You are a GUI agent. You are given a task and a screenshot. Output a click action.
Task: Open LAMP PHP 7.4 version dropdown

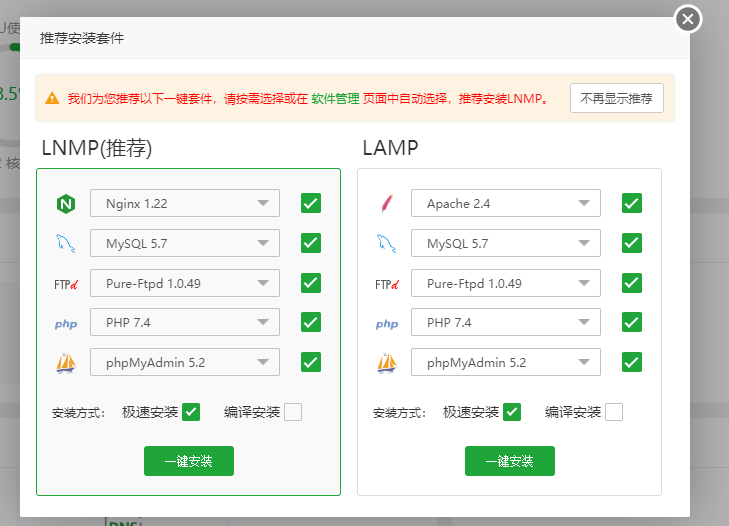point(506,322)
